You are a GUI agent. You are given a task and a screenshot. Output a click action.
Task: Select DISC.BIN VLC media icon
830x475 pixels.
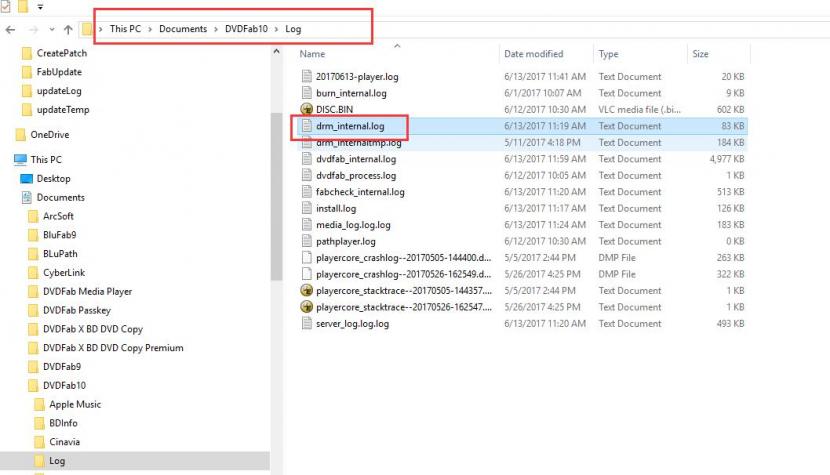pyautogui.click(x=306, y=109)
